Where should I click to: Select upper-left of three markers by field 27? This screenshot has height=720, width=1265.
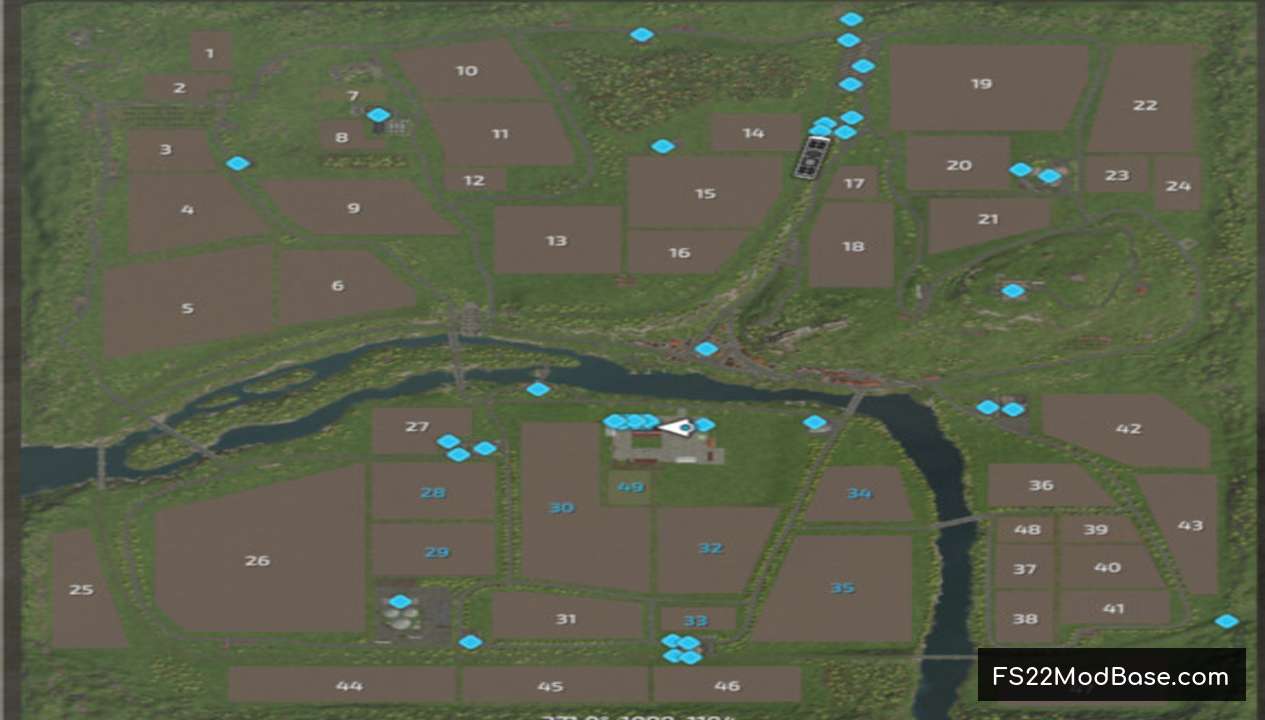point(449,441)
